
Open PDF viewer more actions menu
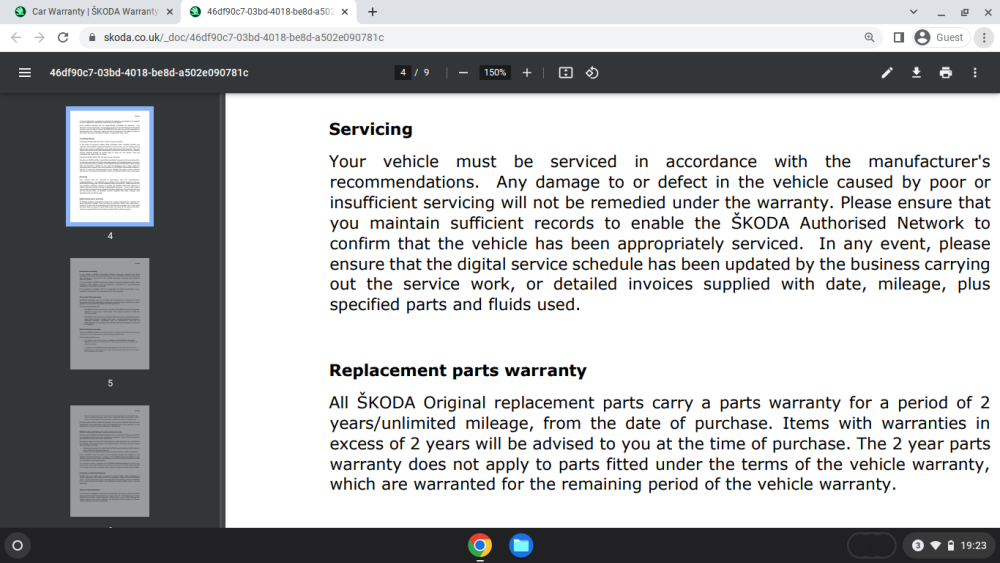tap(975, 73)
